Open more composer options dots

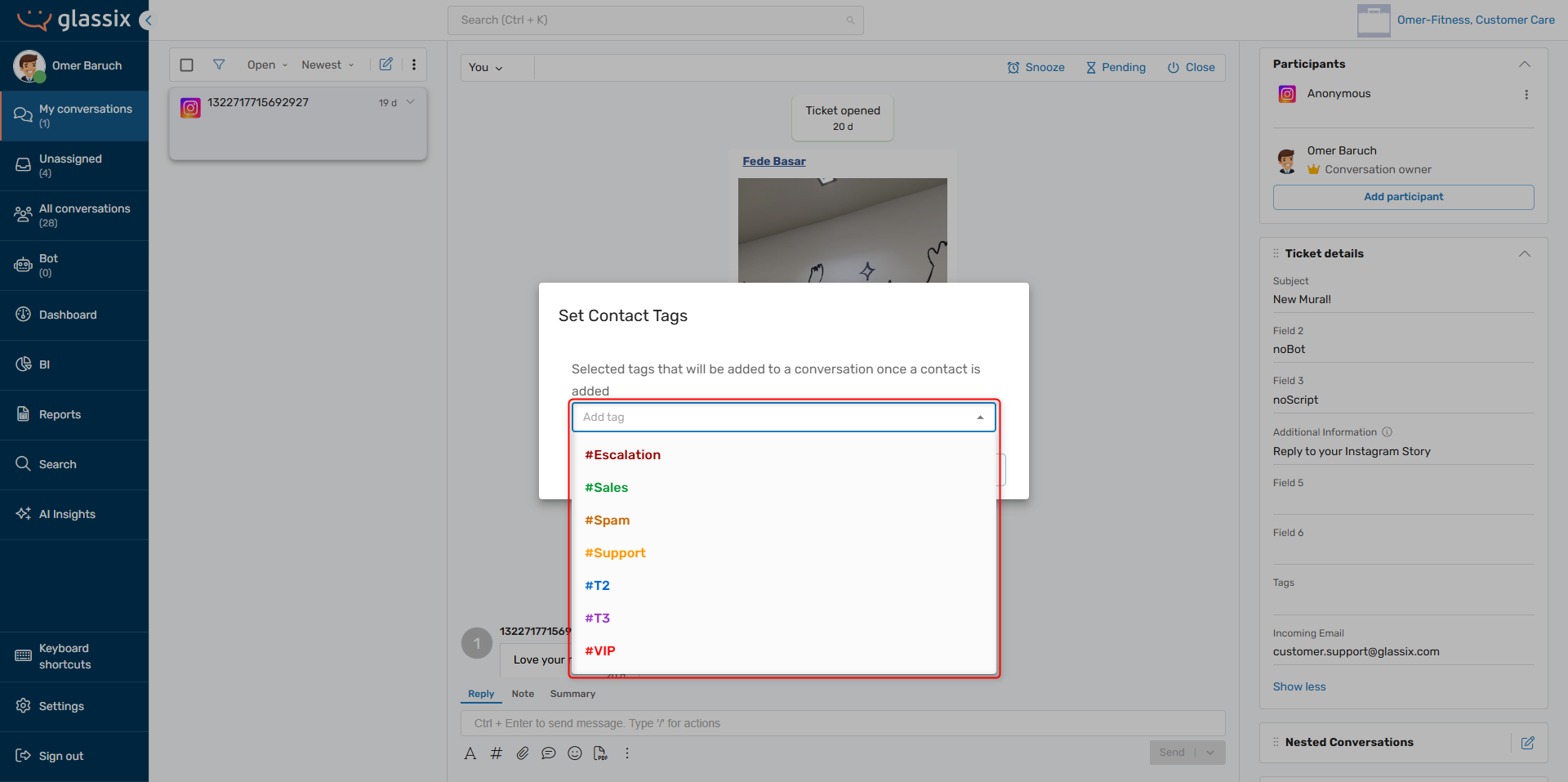tap(627, 753)
